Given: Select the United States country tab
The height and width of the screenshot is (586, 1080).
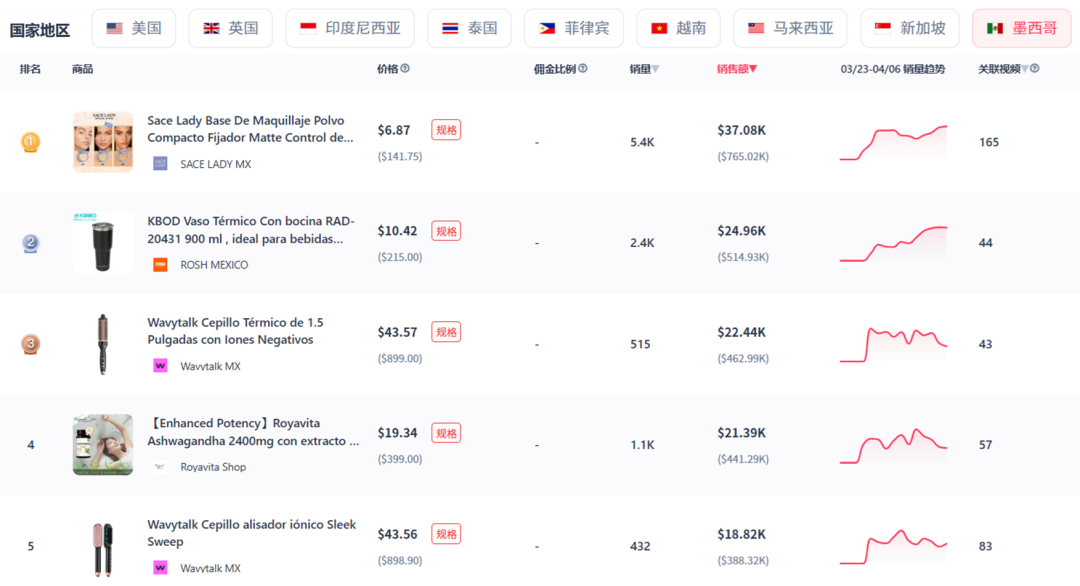Looking at the screenshot, I should pyautogui.click(x=134, y=28).
